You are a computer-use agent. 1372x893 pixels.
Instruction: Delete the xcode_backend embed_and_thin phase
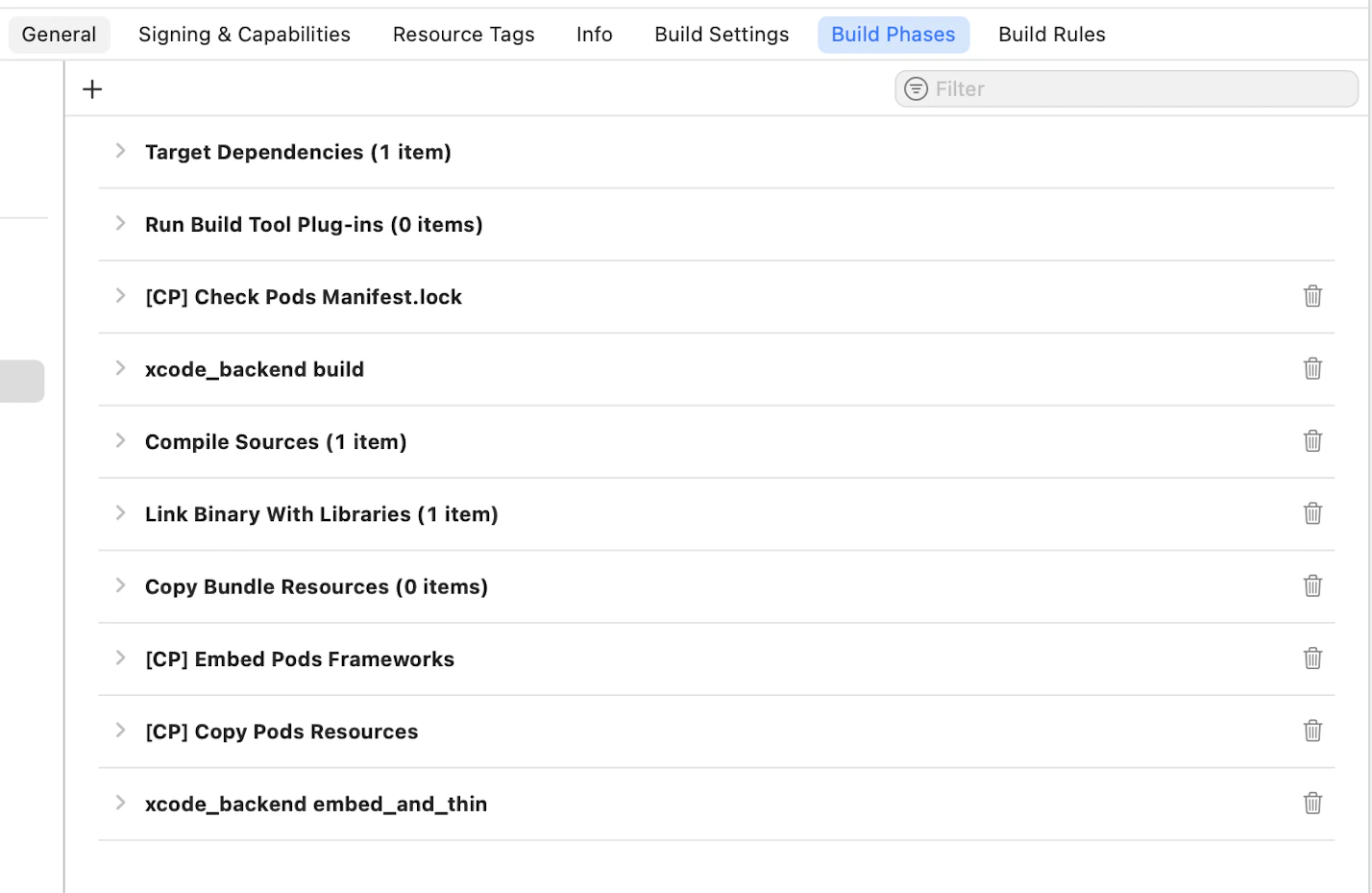coord(1312,803)
